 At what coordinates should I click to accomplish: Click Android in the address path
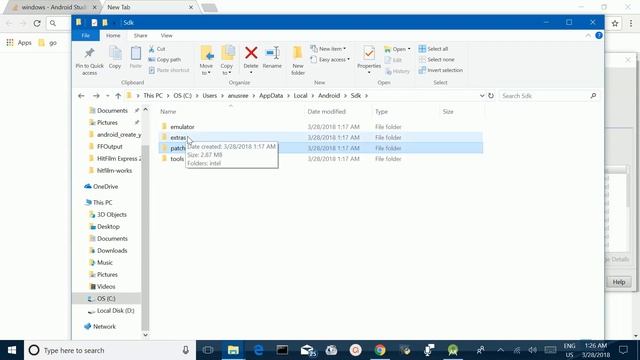click(329, 96)
